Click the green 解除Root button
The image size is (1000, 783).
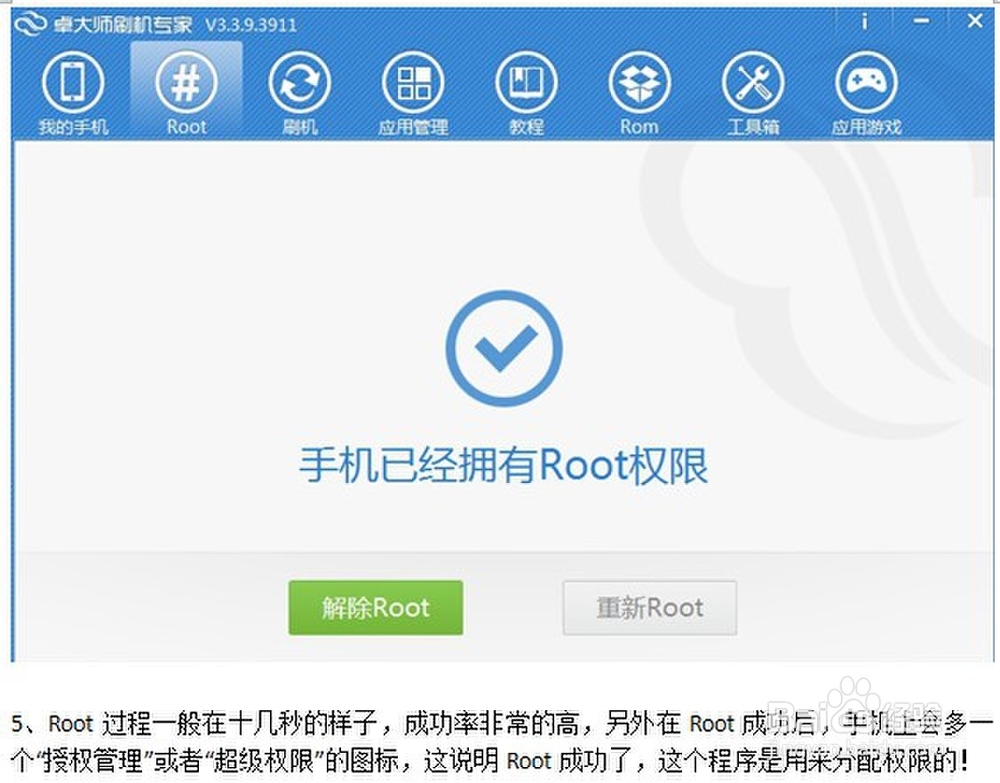tap(375, 607)
